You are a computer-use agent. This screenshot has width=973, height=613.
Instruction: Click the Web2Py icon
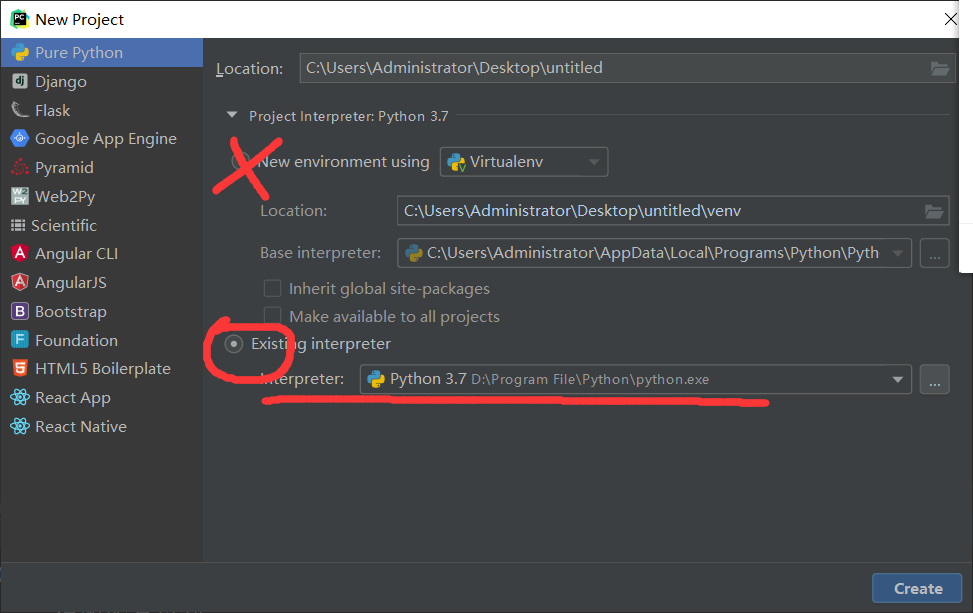(x=20, y=196)
